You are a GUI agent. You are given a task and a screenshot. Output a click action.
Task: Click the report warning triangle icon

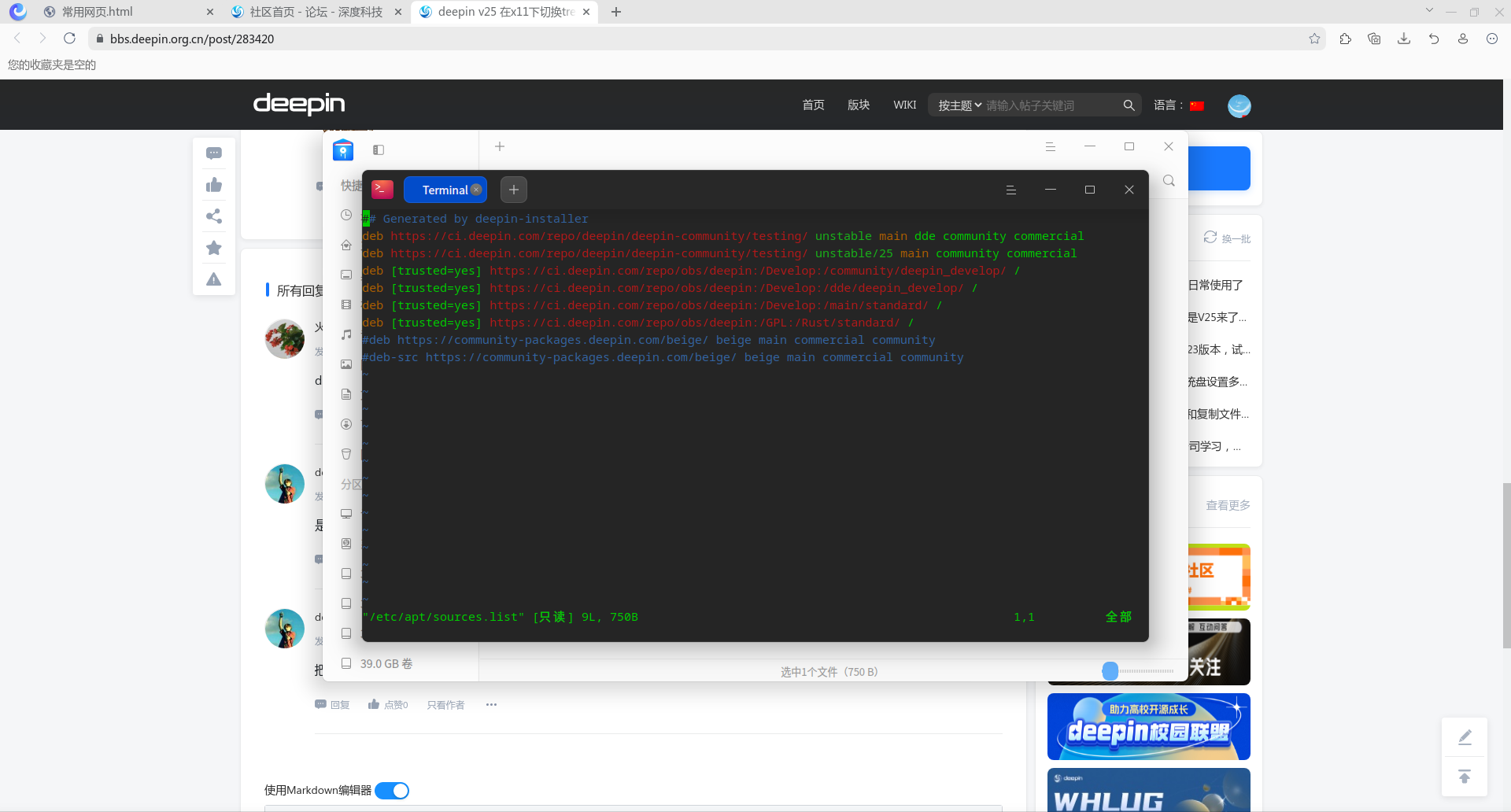coord(214,279)
